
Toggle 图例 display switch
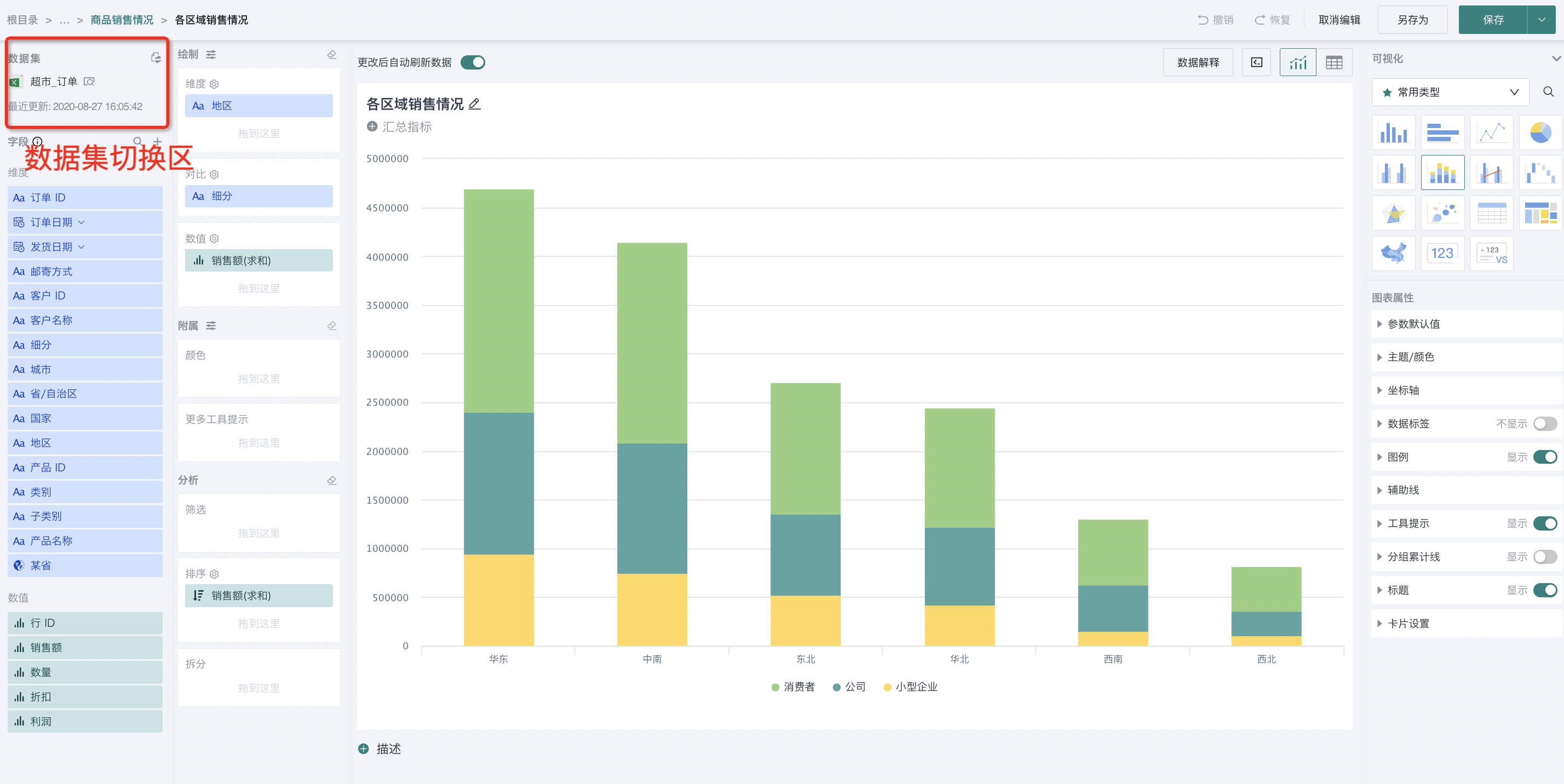(1545, 457)
